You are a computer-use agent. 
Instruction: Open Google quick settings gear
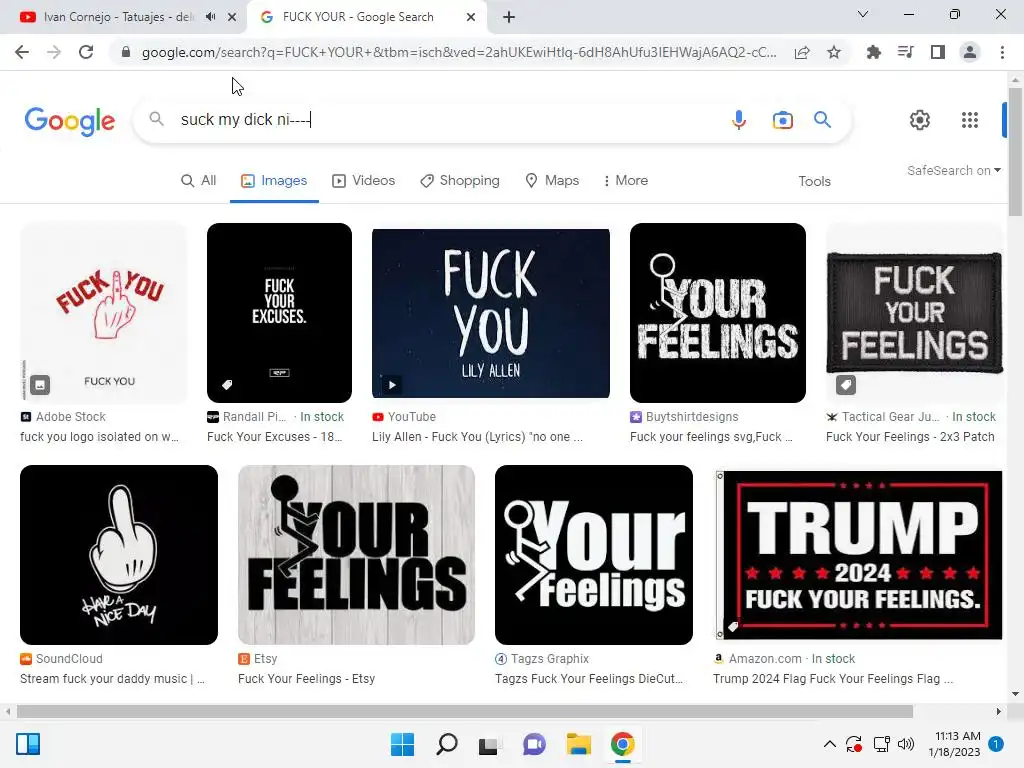point(920,120)
